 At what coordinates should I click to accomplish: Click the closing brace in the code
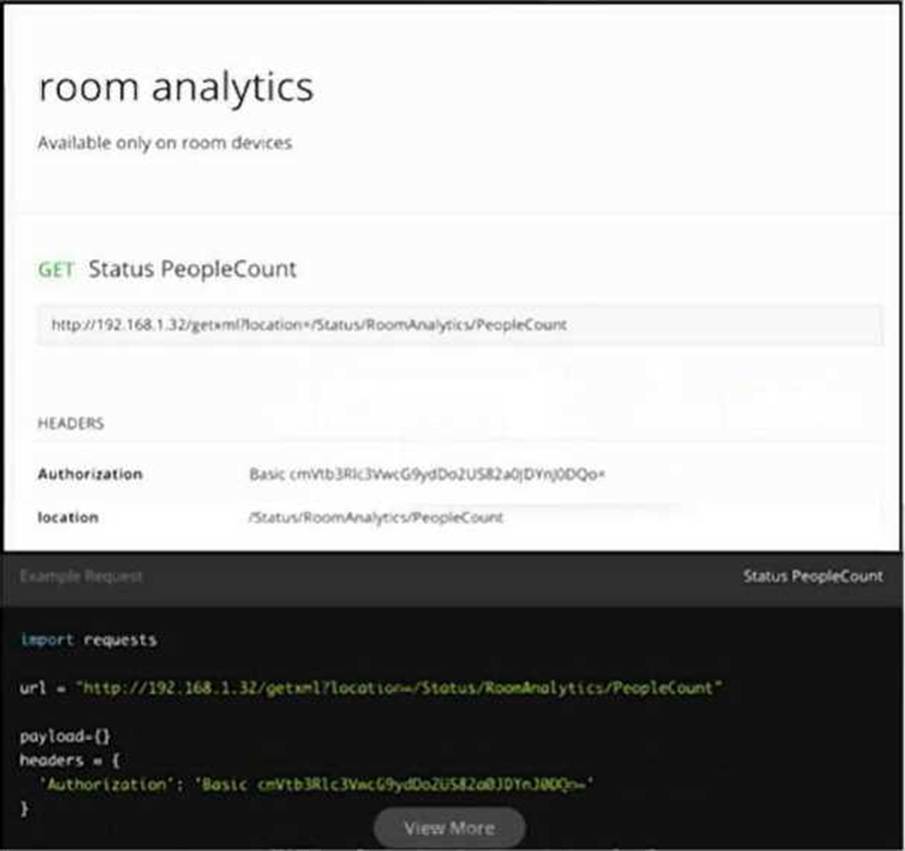click(x=25, y=808)
